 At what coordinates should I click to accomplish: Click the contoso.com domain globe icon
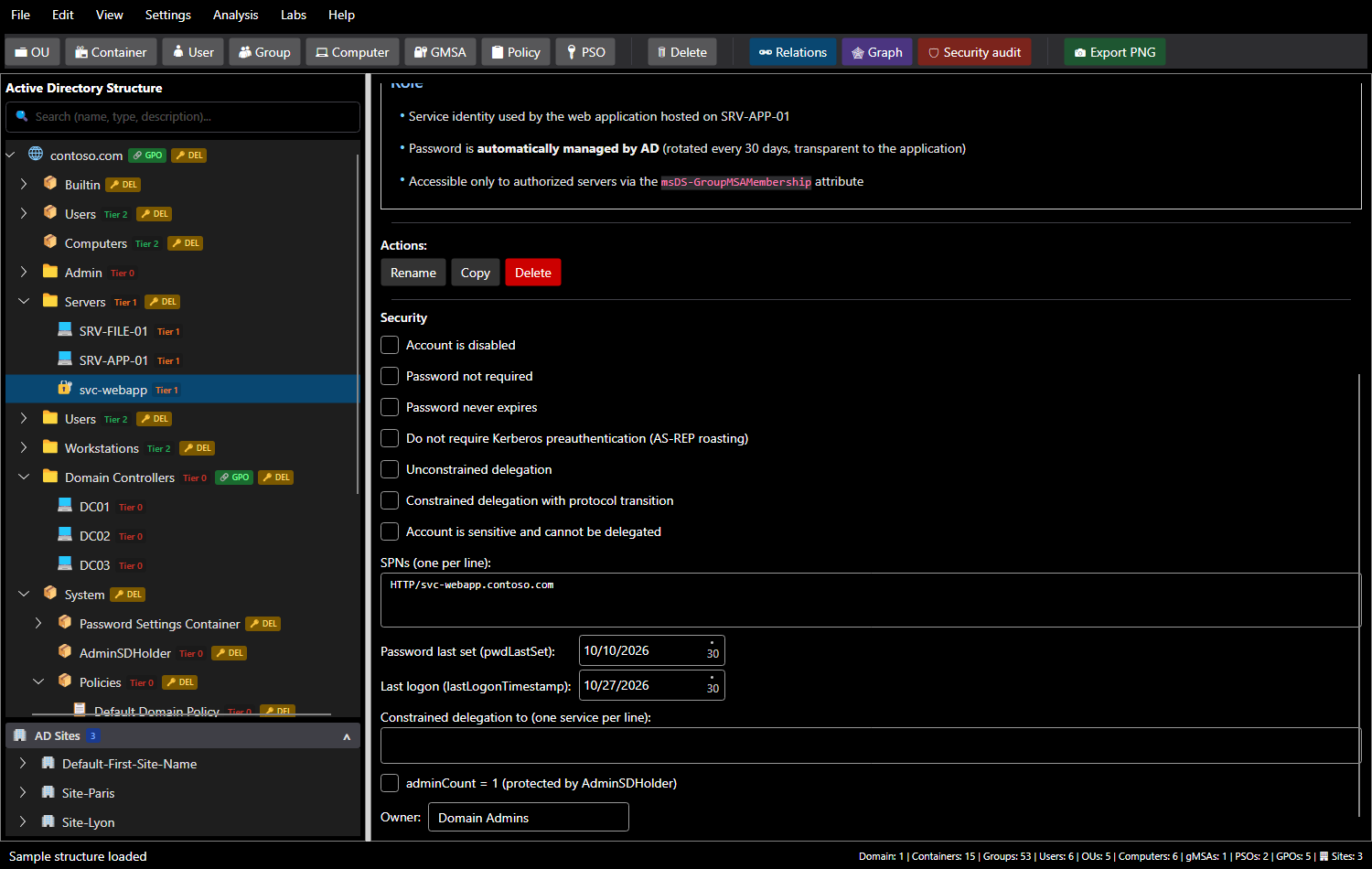coord(36,154)
